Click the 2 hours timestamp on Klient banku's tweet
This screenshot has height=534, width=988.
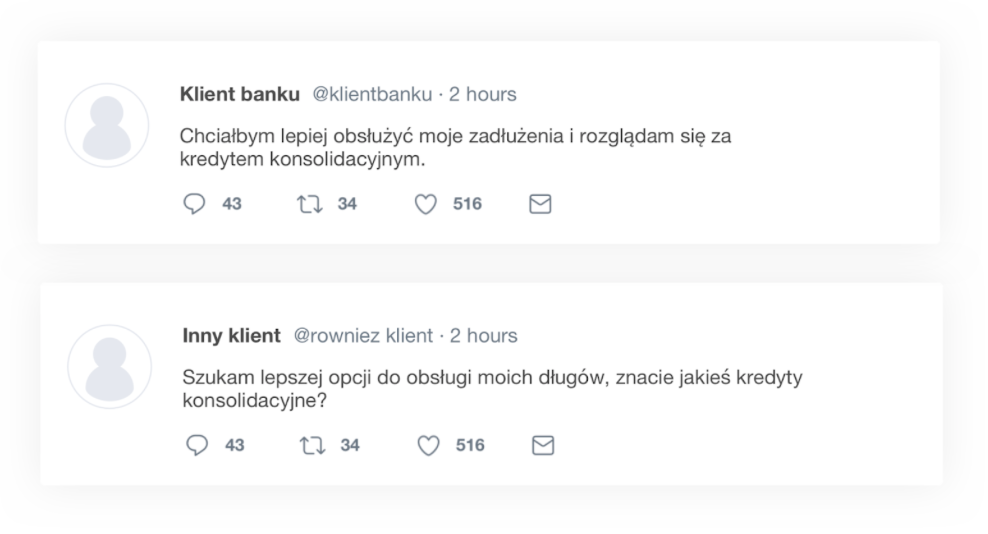click(x=482, y=95)
